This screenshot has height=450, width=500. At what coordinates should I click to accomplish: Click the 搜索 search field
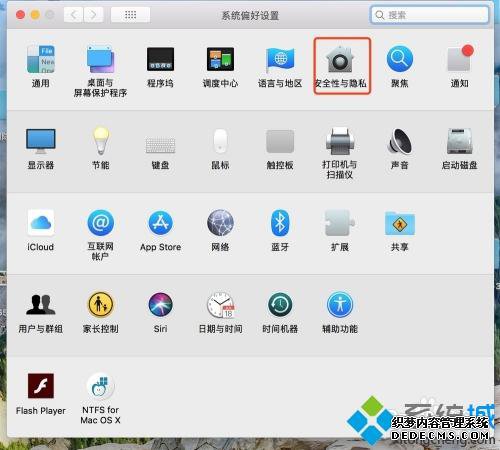click(x=429, y=15)
